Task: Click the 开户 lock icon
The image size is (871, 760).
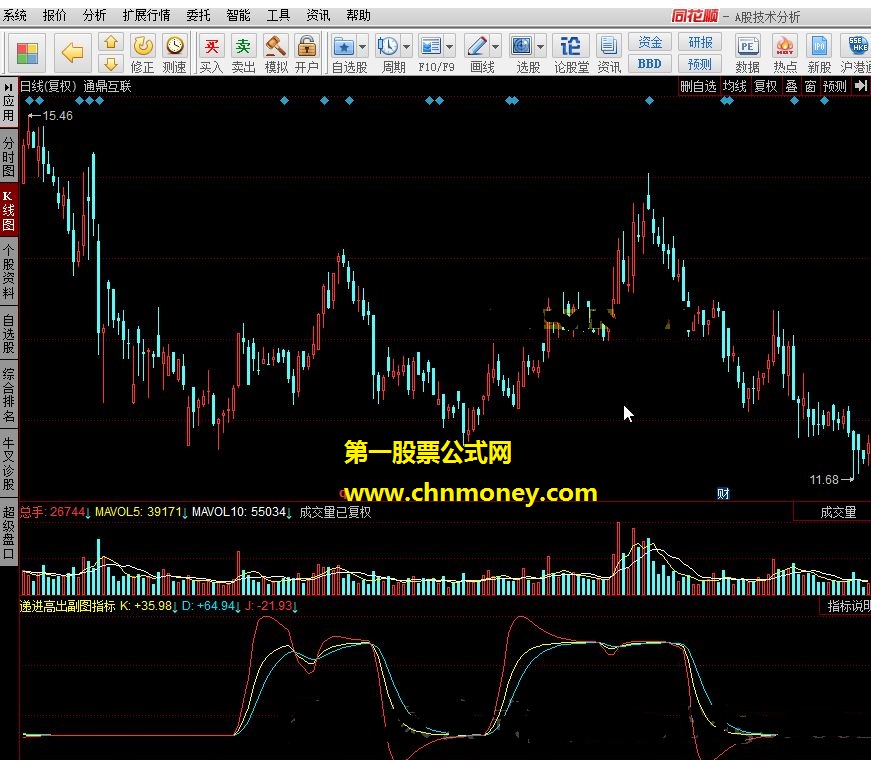Action: [306, 46]
